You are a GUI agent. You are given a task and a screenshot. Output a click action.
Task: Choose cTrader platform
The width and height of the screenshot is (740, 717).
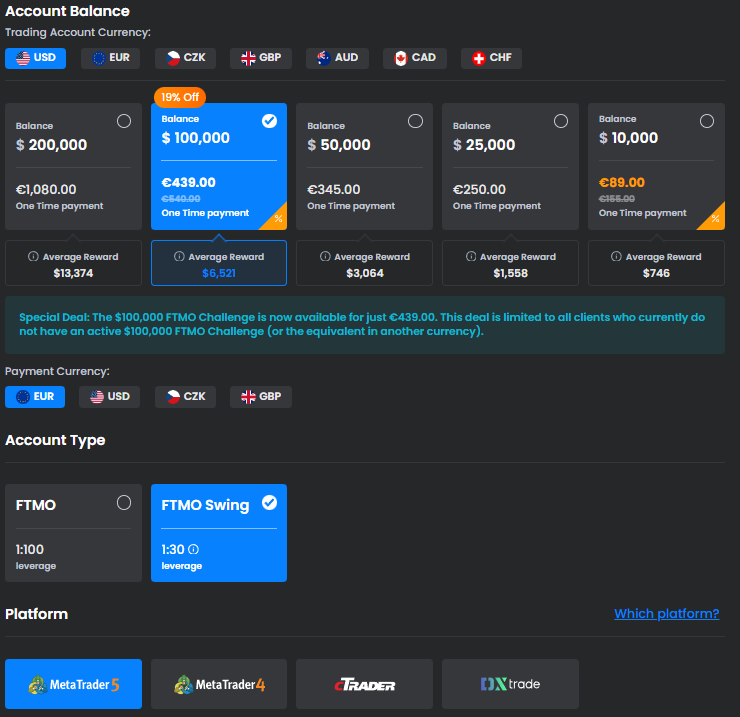[364, 684]
